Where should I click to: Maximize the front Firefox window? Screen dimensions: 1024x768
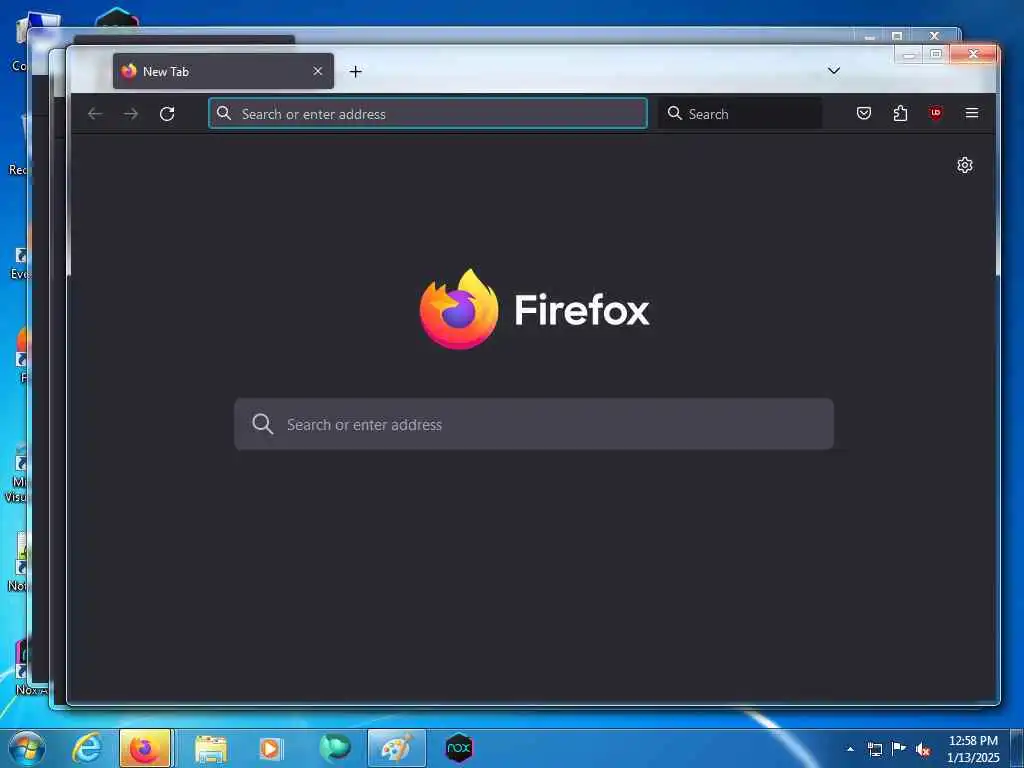pyautogui.click(x=936, y=54)
